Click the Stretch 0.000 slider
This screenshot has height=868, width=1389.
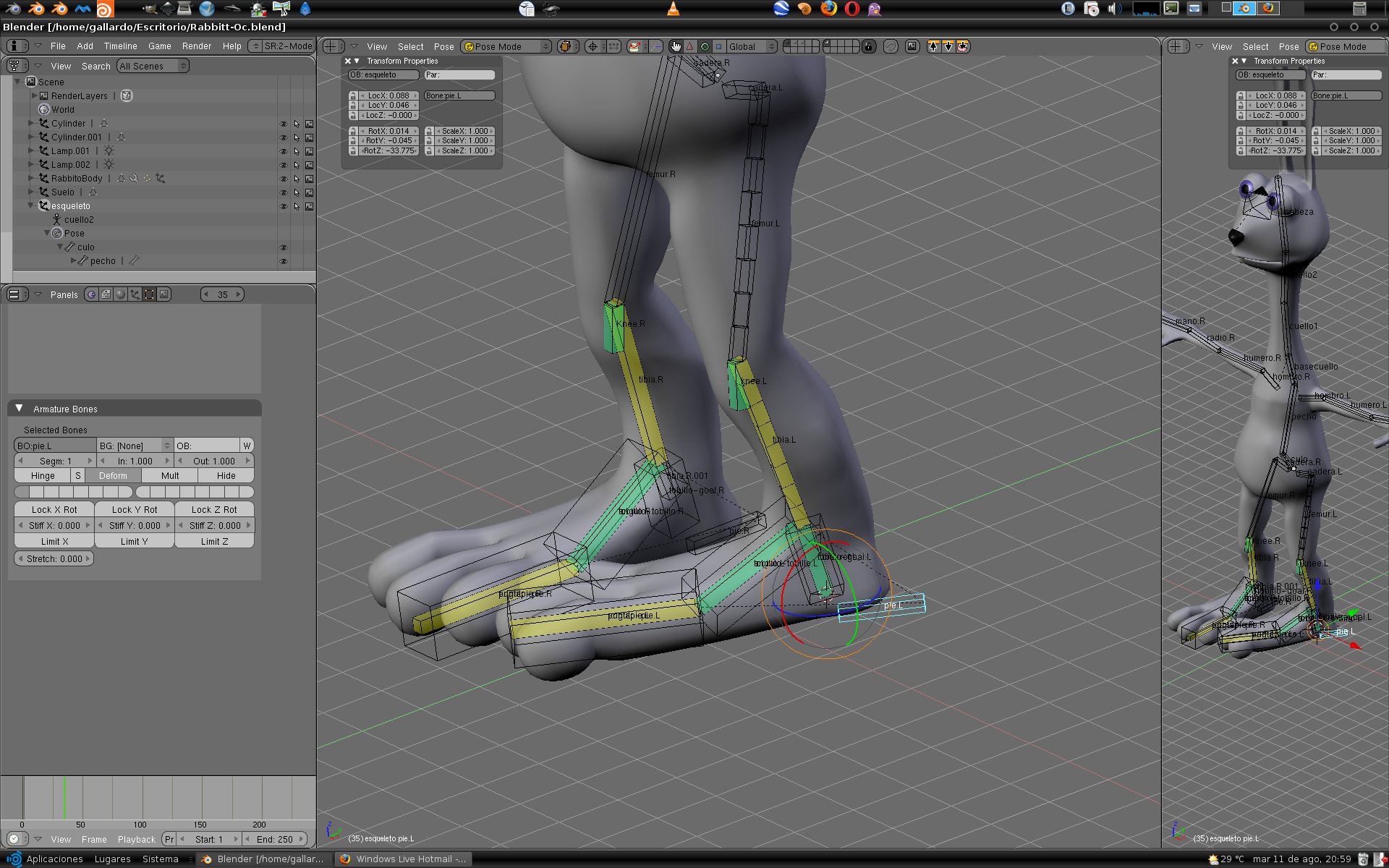click(x=54, y=558)
